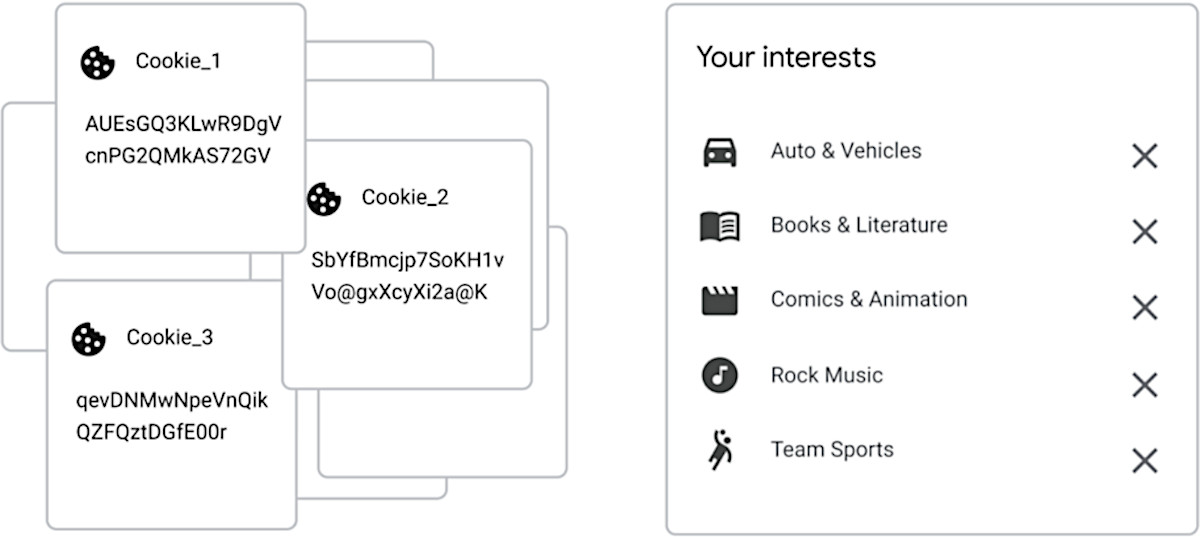Click the Cookie_1 cookie icon
The image size is (1200, 537).
(98, 62)
